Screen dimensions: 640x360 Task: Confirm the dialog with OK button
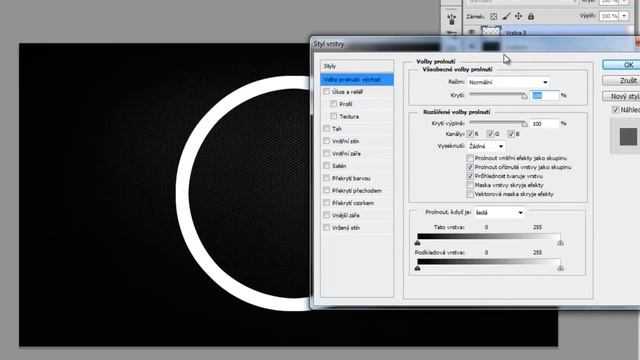click(621, 65)
